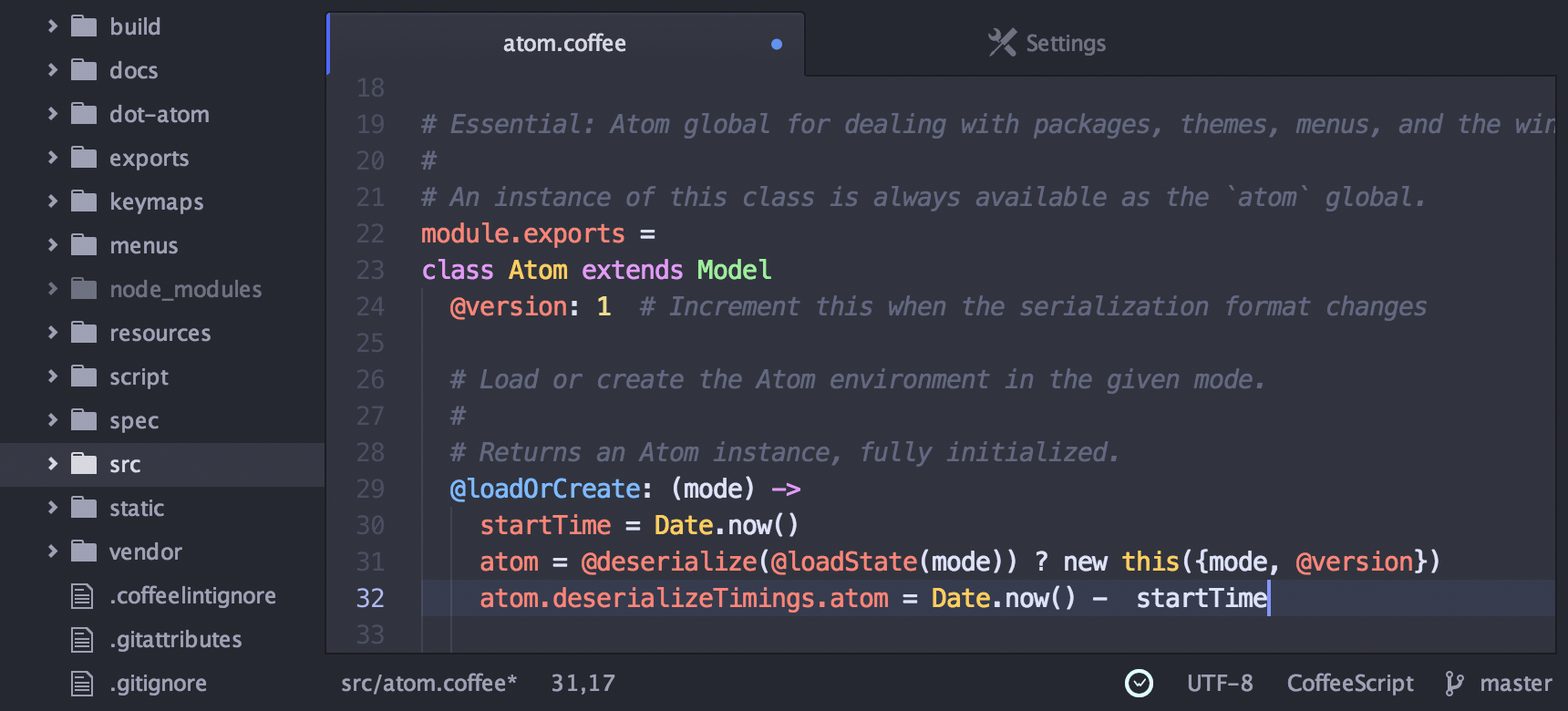
Task: Switch to the Settings tab
Action: pyautogui.click(x=1047, y=43)
